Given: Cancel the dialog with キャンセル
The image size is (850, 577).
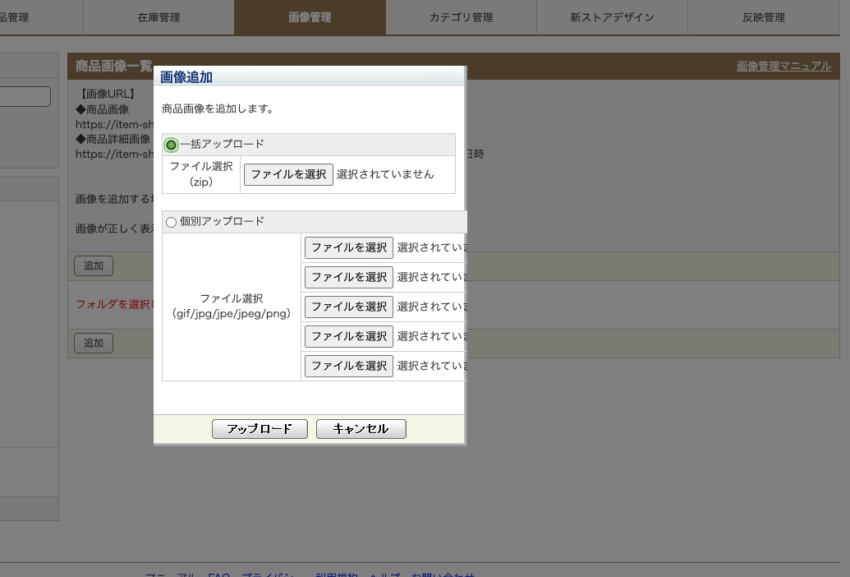Looking at the screenshot, I should tap(360, 428).
